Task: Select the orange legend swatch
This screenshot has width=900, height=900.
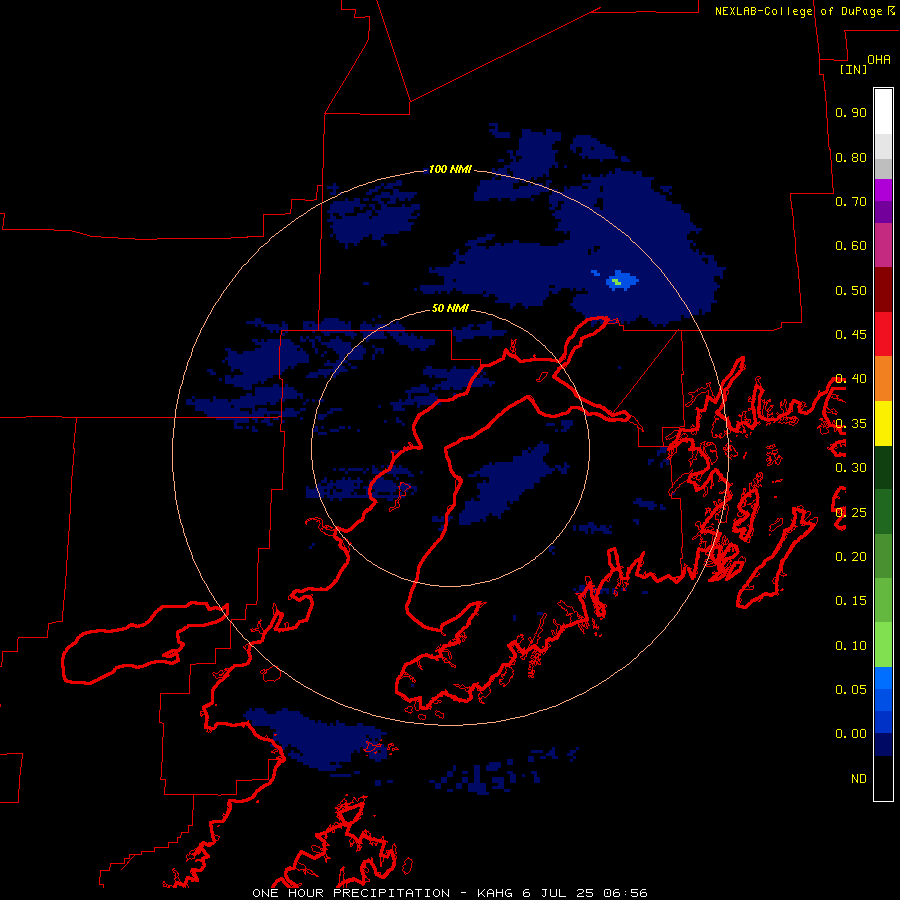Action: point(883,378)
